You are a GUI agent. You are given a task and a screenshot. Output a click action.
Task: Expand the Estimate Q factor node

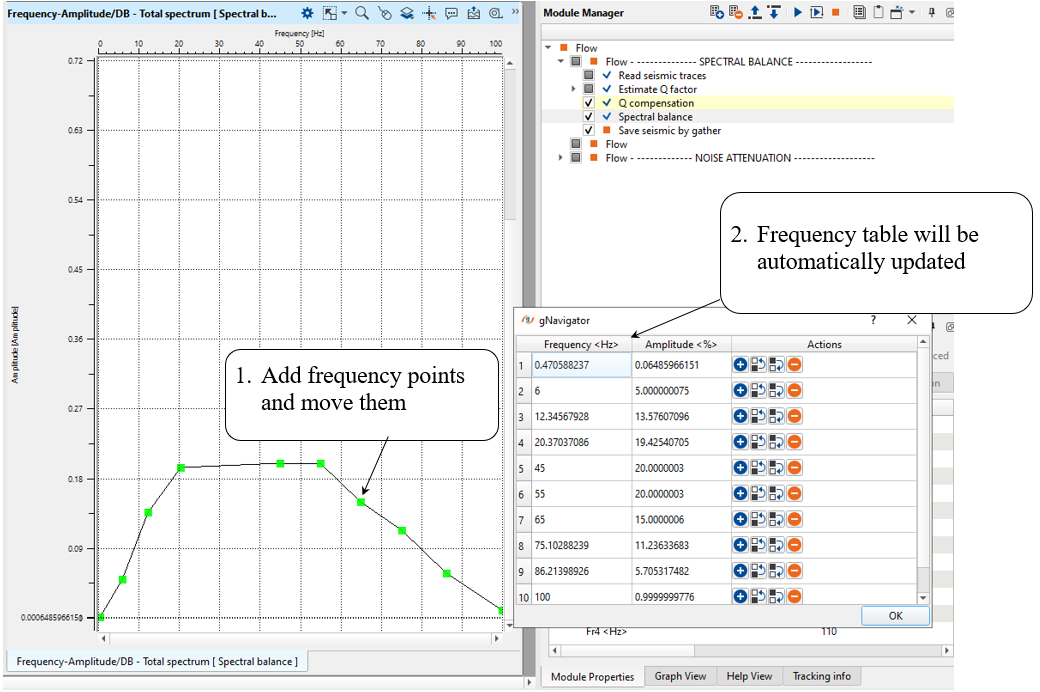pyautogui.click(x=573, y=90)
